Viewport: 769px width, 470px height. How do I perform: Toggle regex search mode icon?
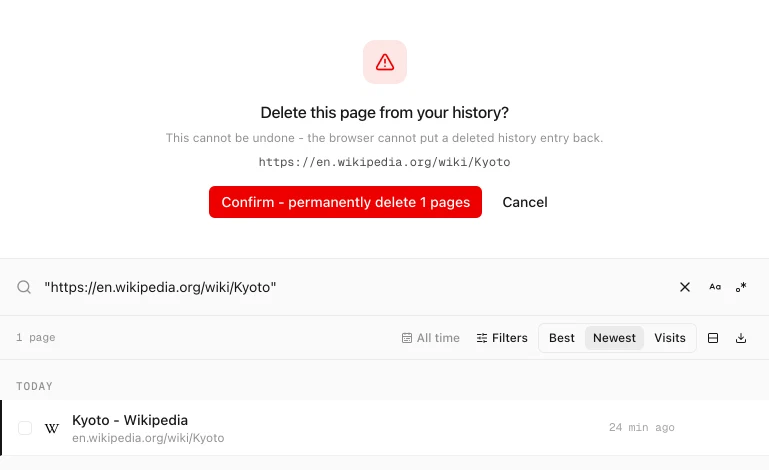point(741,287)
